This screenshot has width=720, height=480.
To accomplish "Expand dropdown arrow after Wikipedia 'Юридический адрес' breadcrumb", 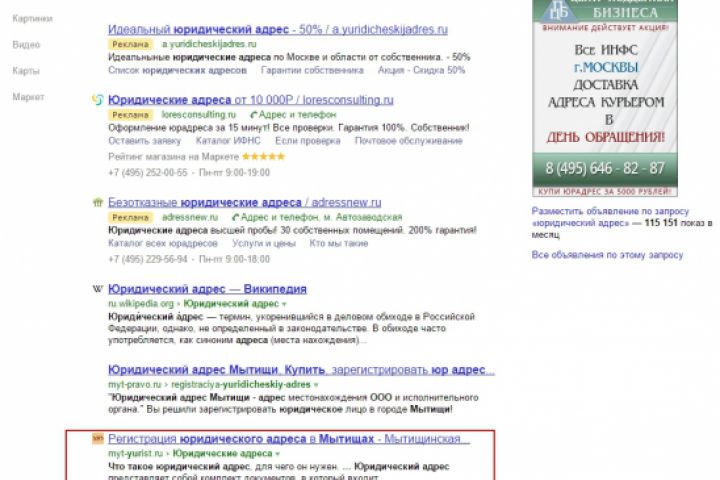I will click(x=284, y=304).
